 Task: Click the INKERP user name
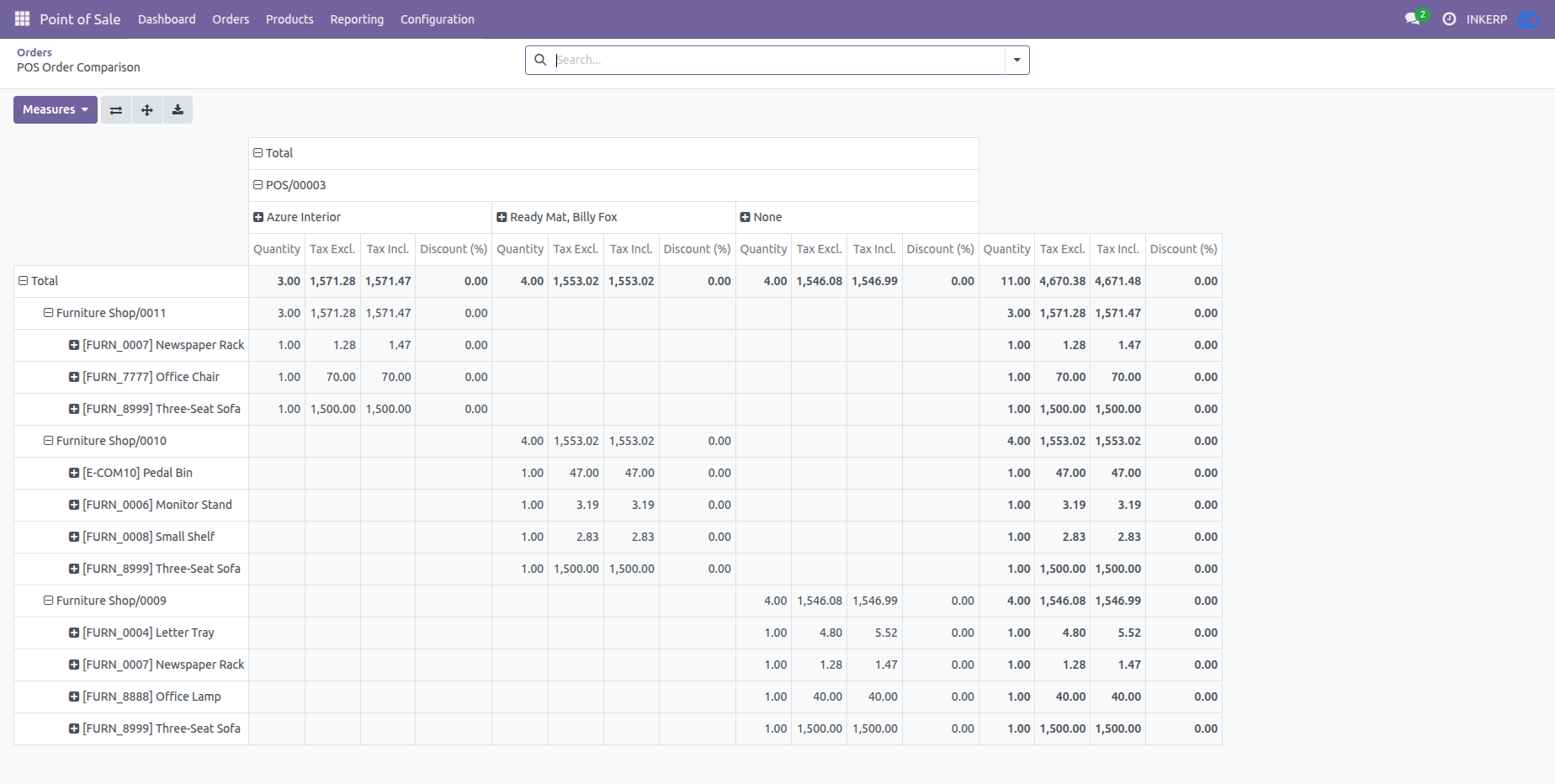(x=1487, y=19)
